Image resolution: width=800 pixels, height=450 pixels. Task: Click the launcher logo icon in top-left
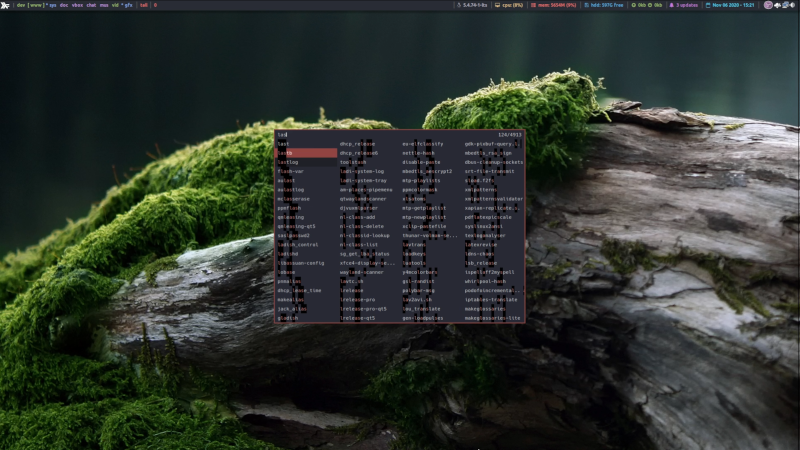(6, 5)
